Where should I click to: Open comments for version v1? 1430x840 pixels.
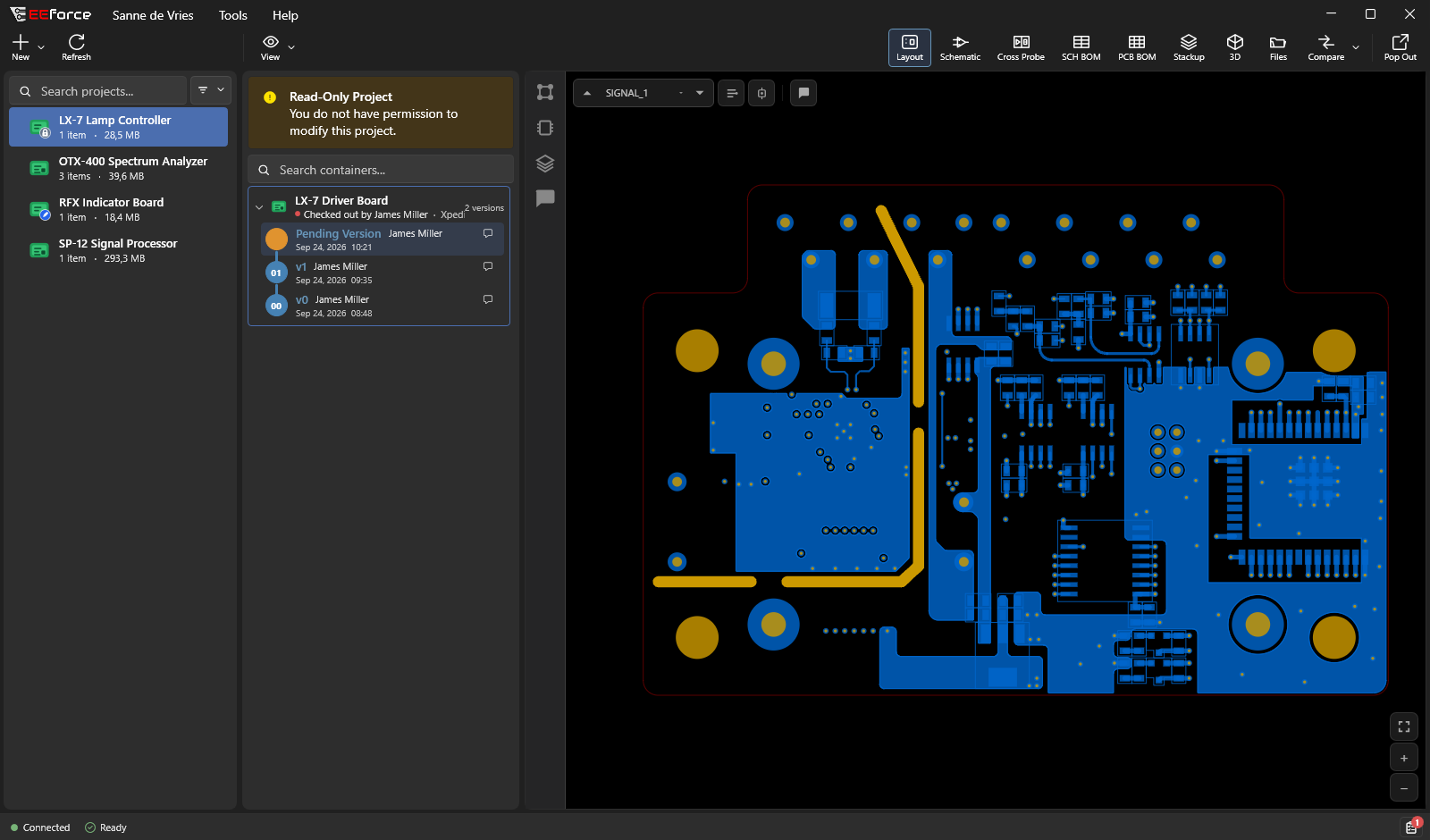click(x=488, y=266)
